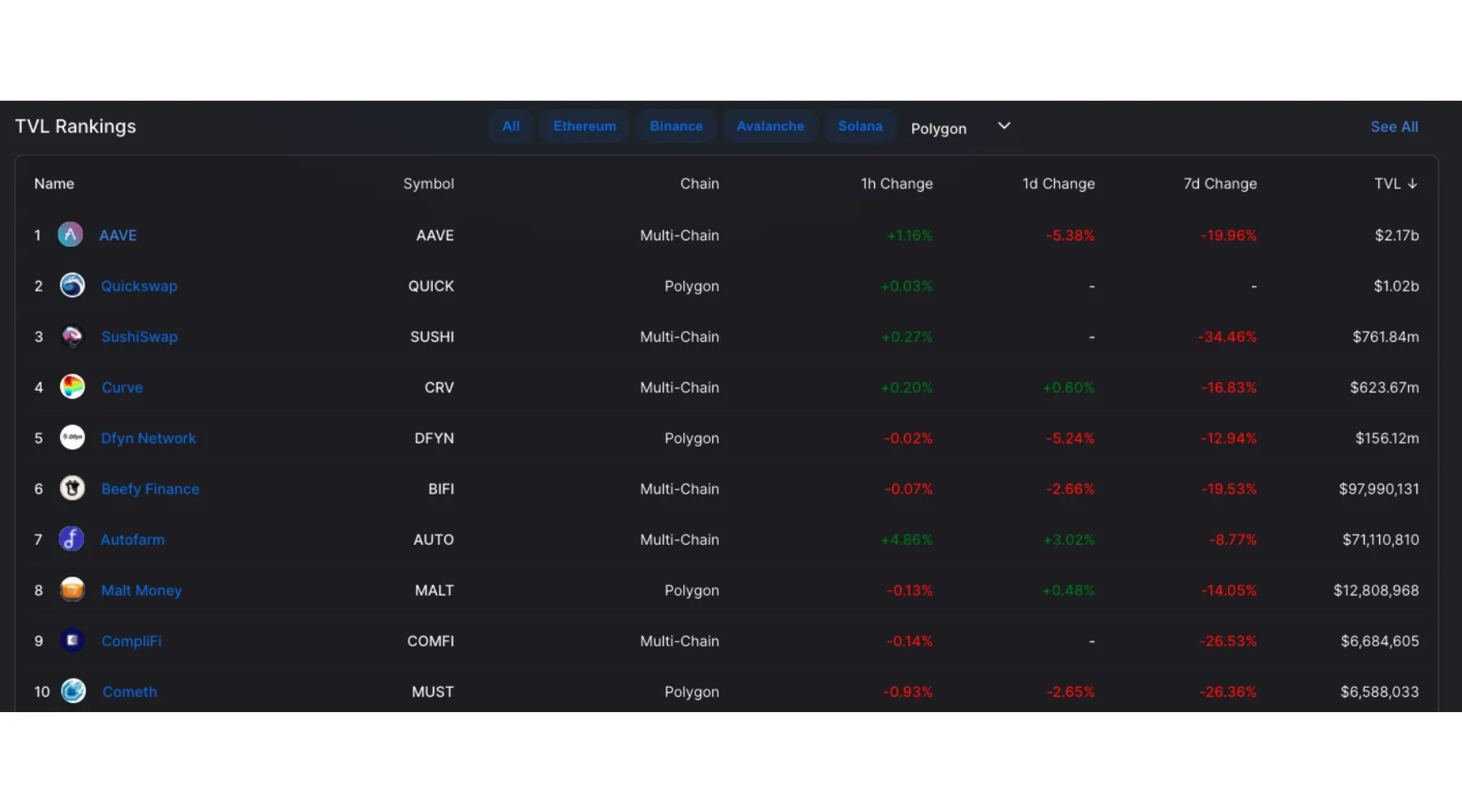Switch to the Ethereum filter tab
Screen dimensions: 1462x812
click(585, 127)
